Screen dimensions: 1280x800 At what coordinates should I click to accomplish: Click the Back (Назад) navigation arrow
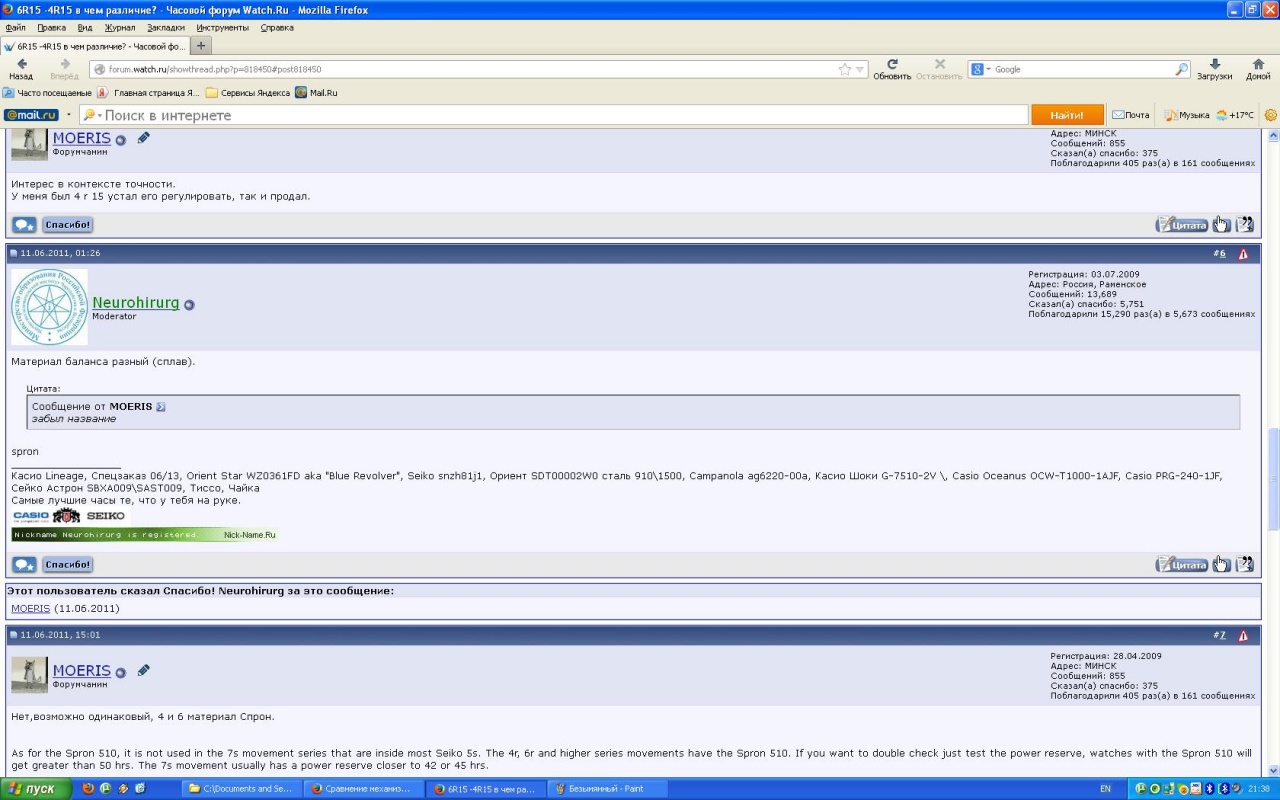pos(21,64)
